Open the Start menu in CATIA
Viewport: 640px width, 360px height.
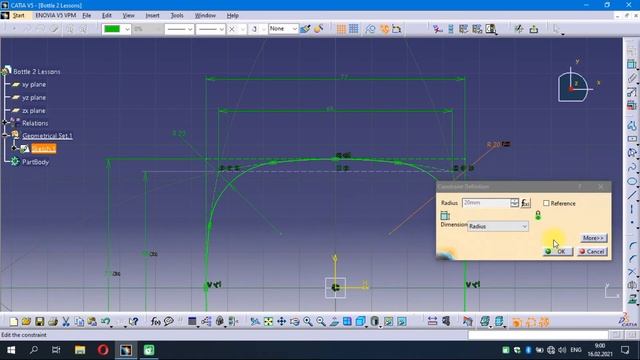pyautogui.click(x=19, y=16)
